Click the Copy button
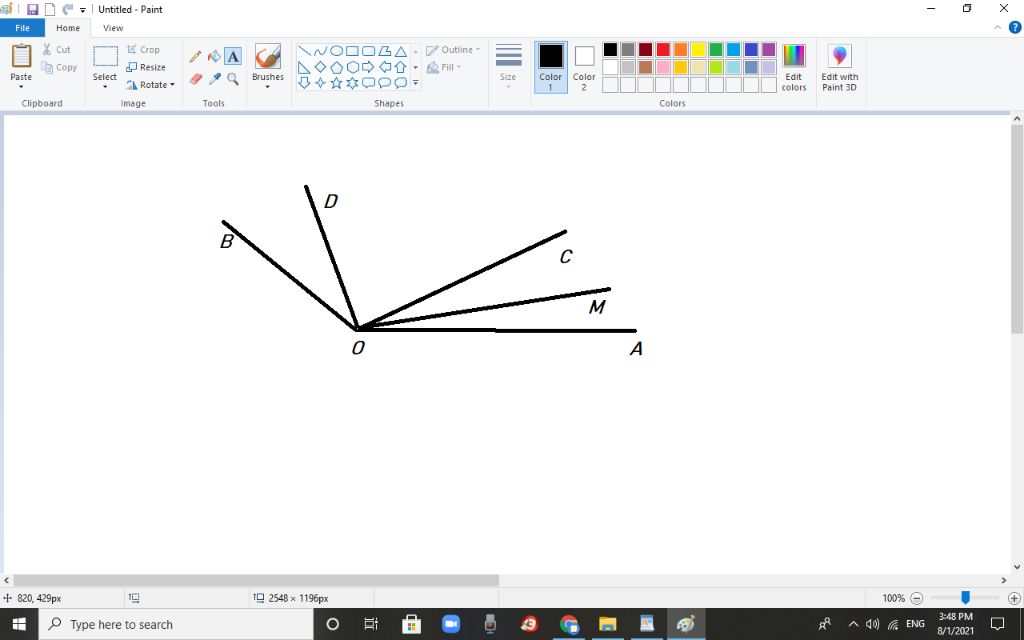 pyautogui.click(x=59, y=67)
